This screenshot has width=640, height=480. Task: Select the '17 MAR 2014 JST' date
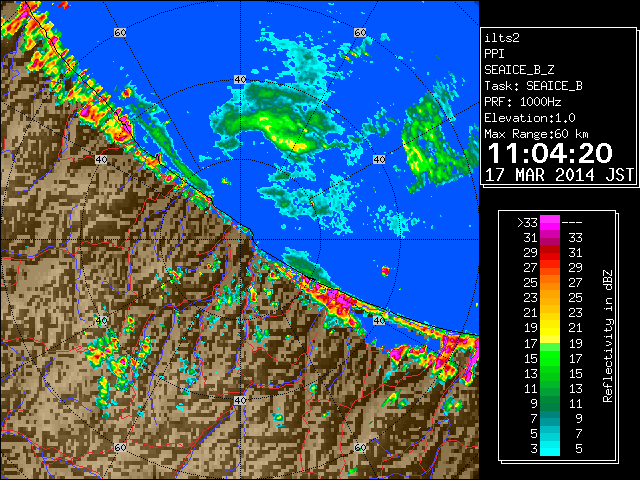[x=559, y=175]
